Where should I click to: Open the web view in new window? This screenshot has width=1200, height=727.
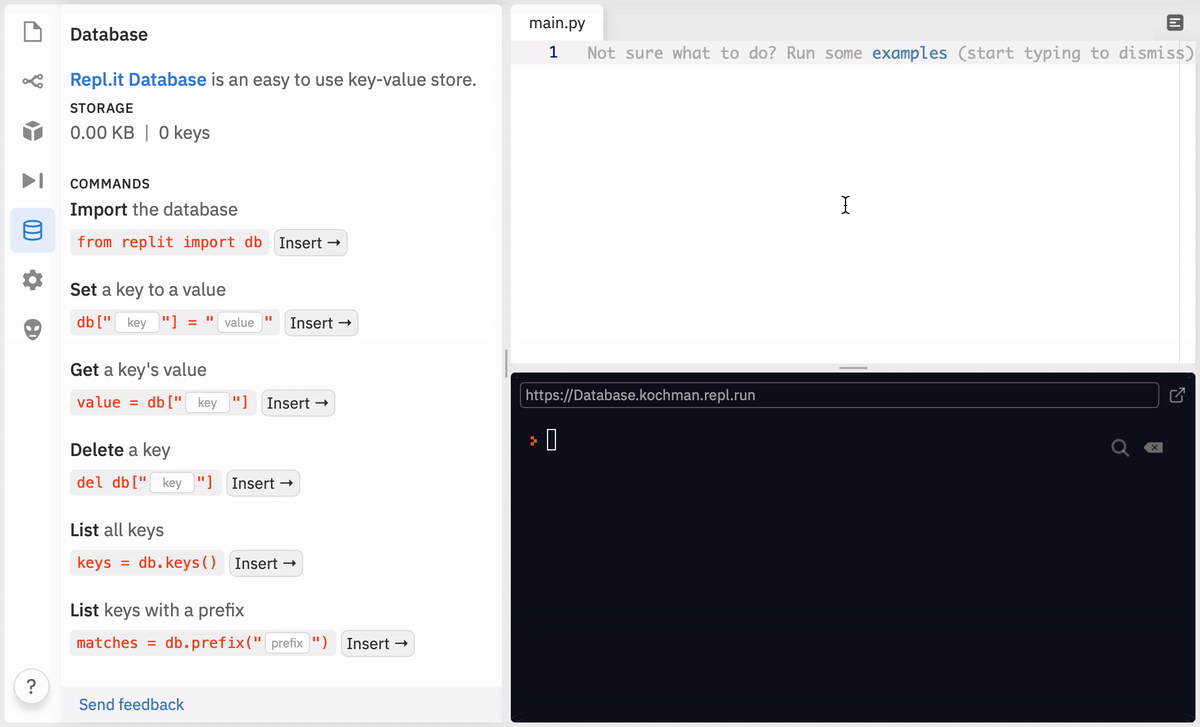point(1177,395)
